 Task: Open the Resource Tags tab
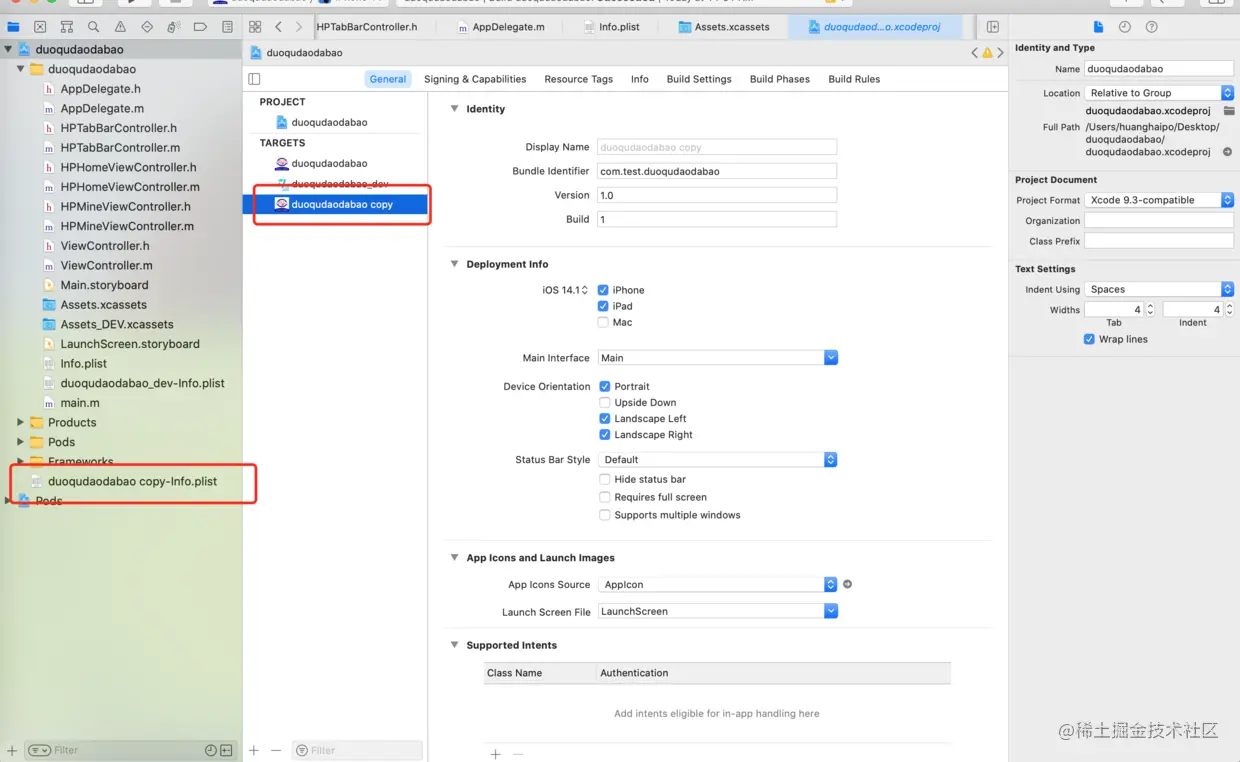(578, 79)
